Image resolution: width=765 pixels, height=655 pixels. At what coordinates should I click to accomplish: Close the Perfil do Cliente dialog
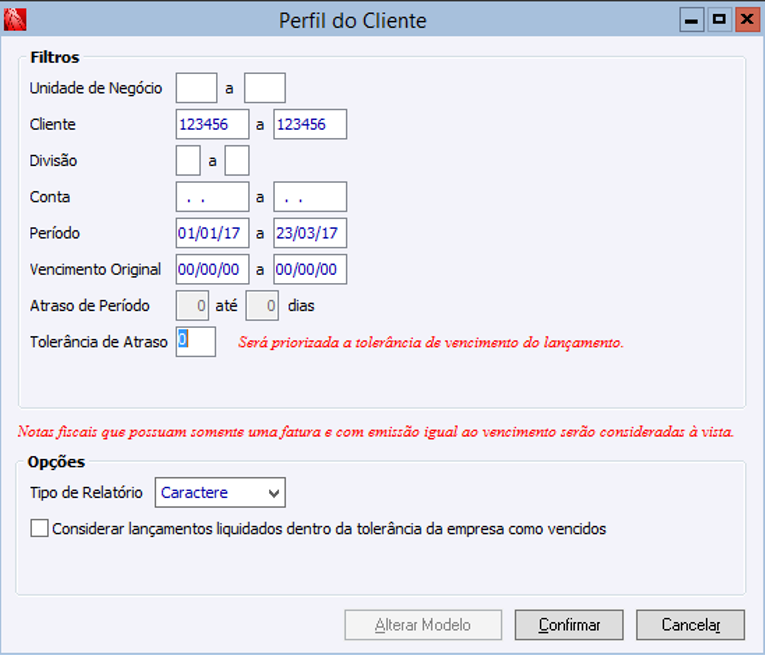(x=746, y=19)
